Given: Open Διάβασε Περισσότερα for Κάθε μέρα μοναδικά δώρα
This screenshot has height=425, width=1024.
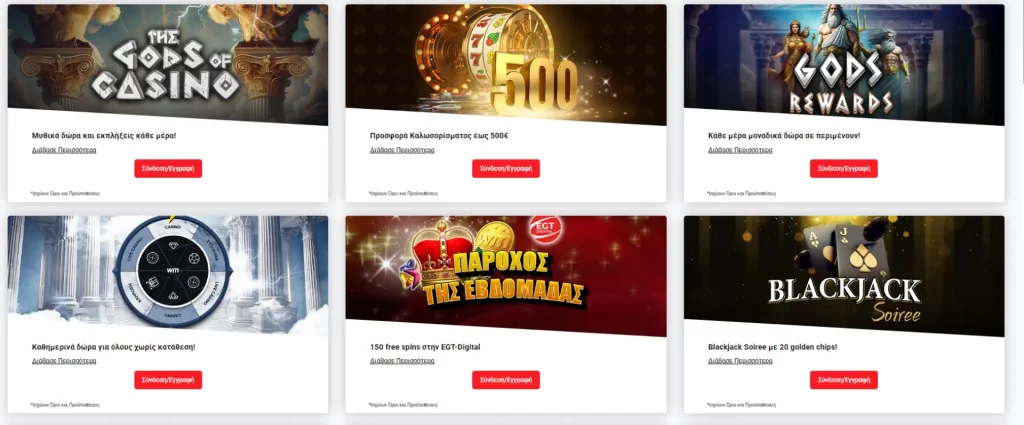Looking at the screenshot, I should pos(740,150).
